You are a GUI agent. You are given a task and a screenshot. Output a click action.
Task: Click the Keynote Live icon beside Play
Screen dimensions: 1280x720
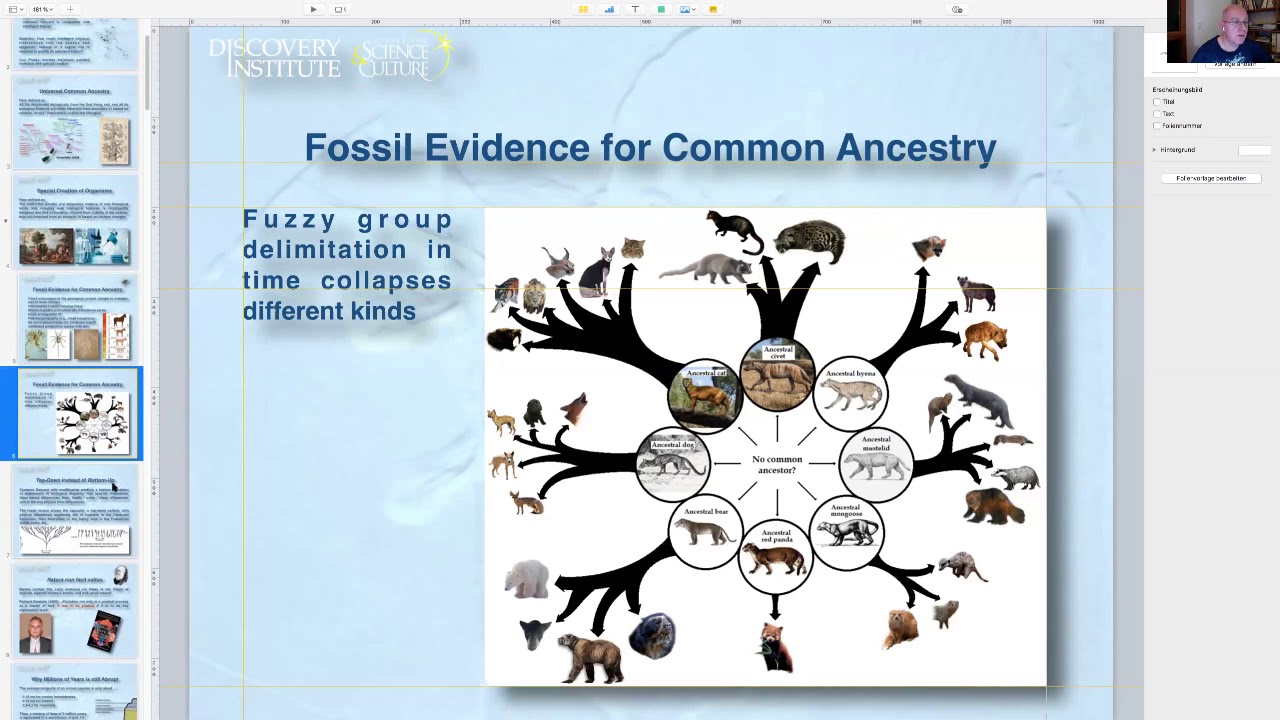pos(339,9)
